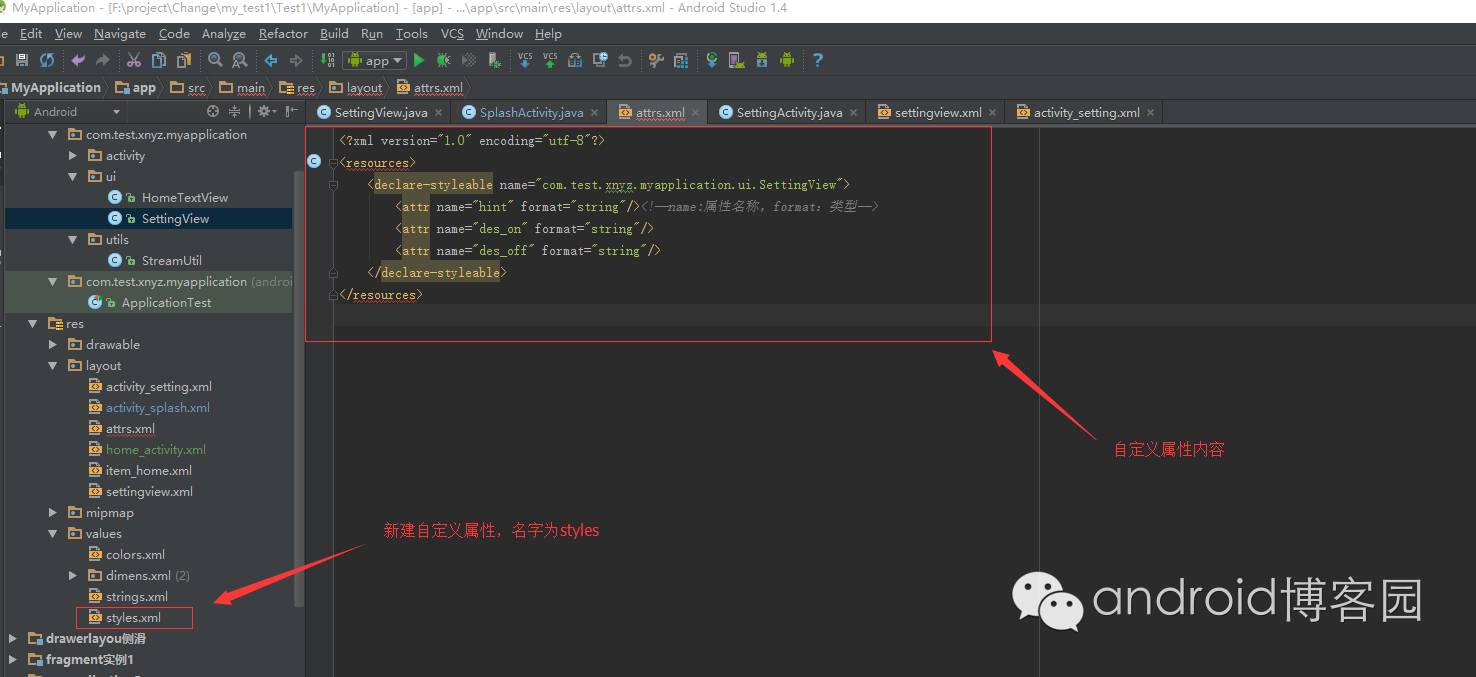
Task: Click the Synchronize toolbar icon
Action: [47, 60]
